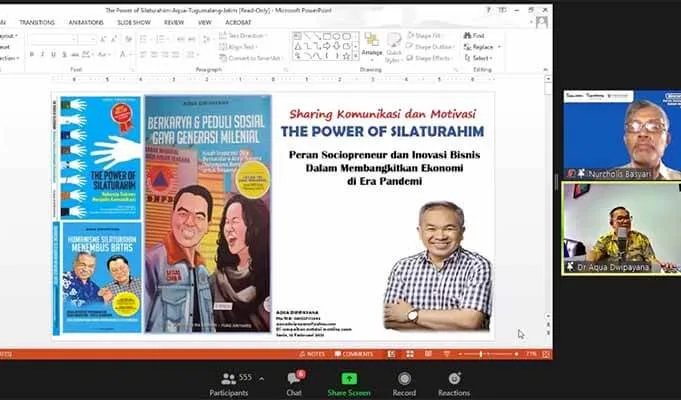Toggle underline text formatting
Screen dimensions: 681x400
pyautogui.click(x=53, y=55)
